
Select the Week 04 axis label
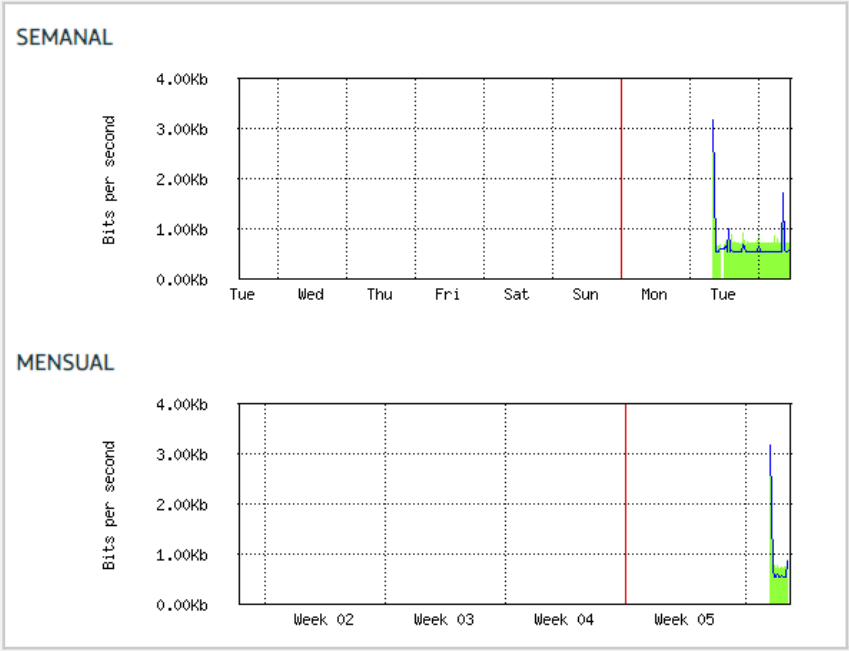click(564, 620)
